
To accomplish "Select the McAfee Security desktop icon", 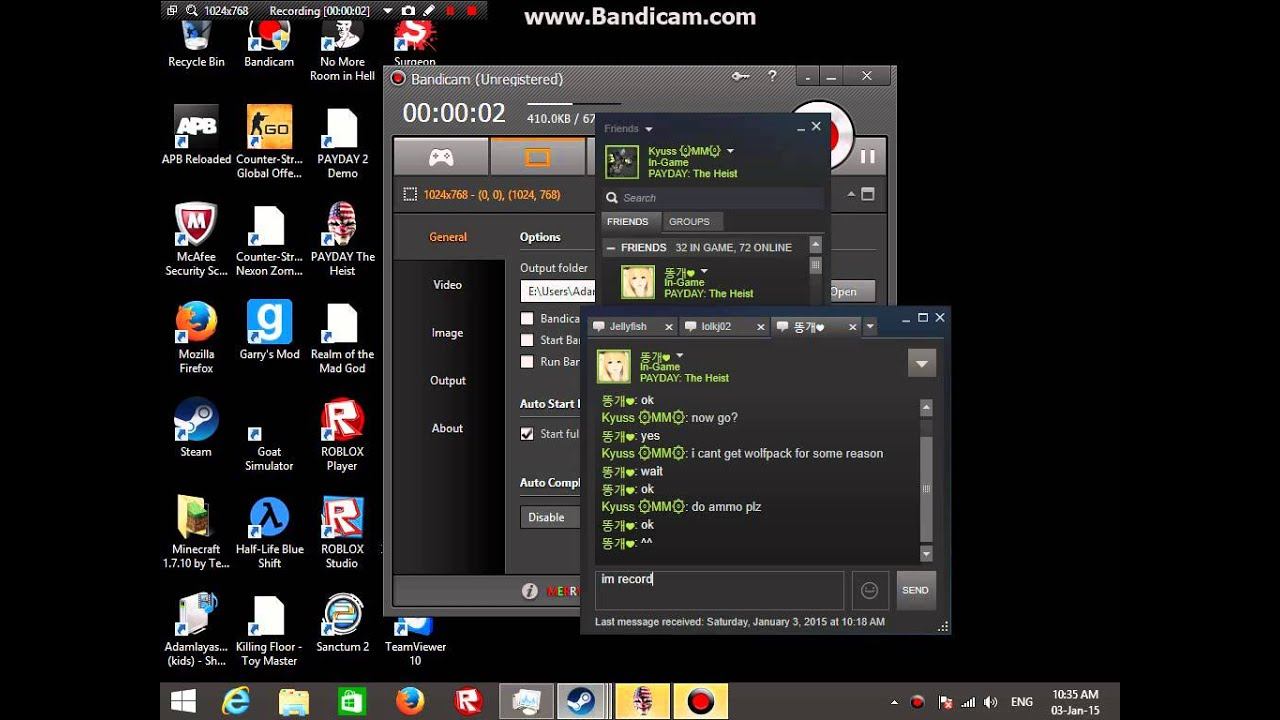I will [196, 240].
